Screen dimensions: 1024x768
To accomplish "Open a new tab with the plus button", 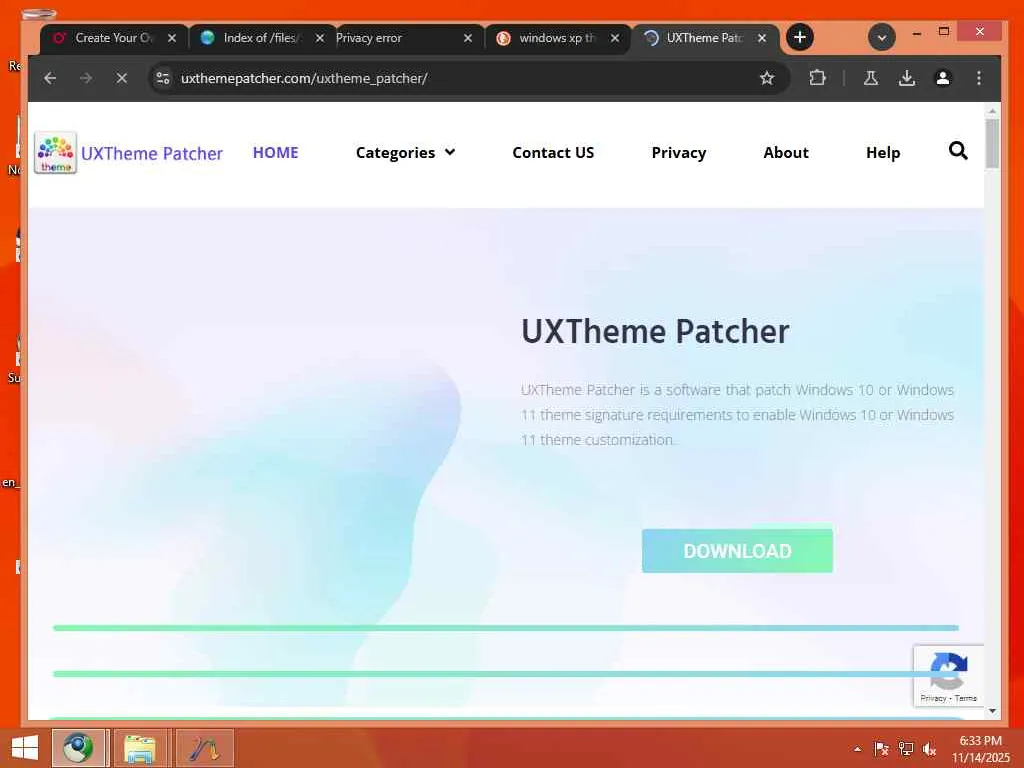I will point(799,37).
